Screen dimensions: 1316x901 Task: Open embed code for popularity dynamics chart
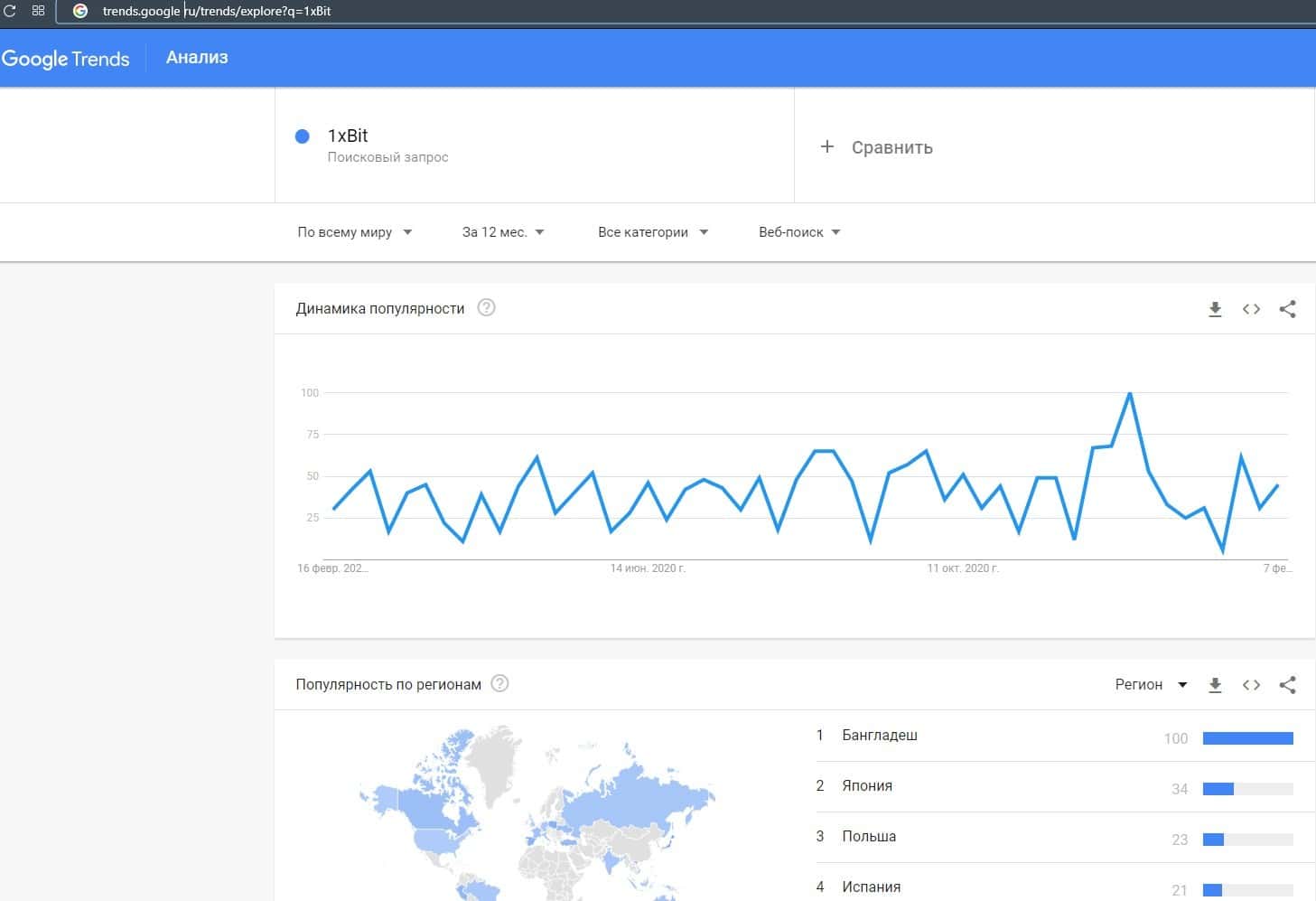pos(1251,309)
